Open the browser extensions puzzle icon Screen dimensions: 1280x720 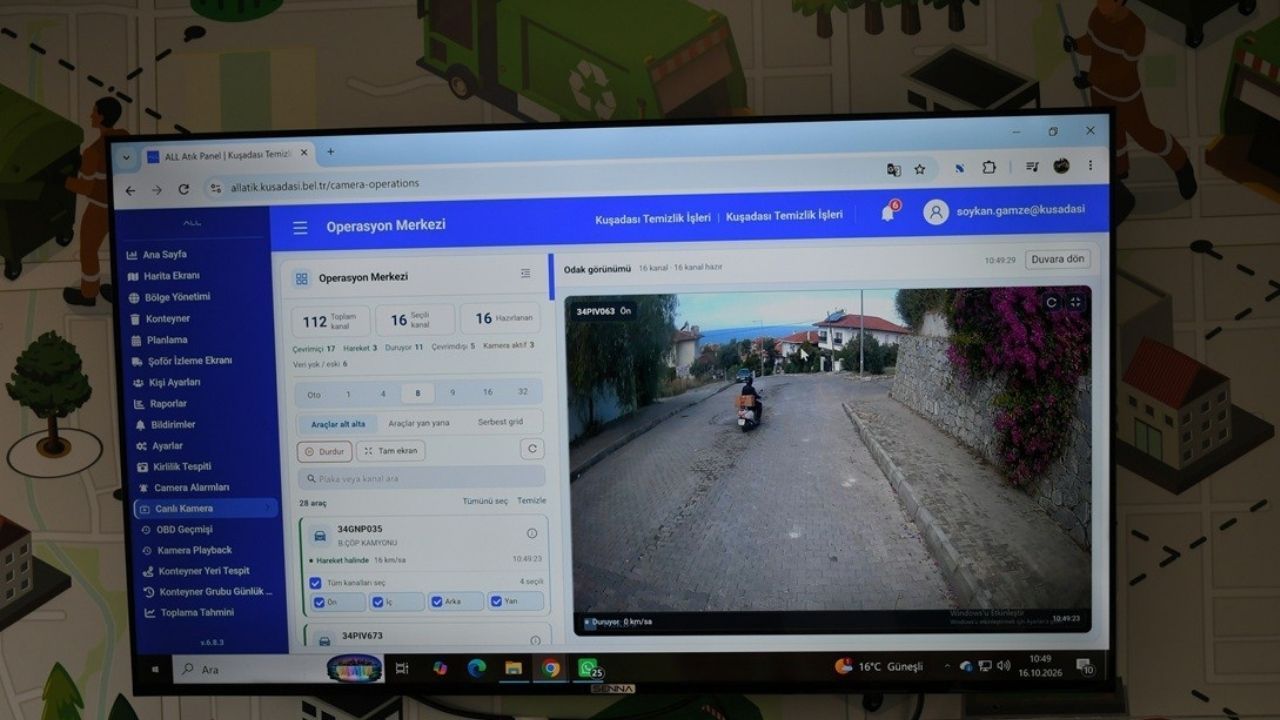tap(989, 168)
